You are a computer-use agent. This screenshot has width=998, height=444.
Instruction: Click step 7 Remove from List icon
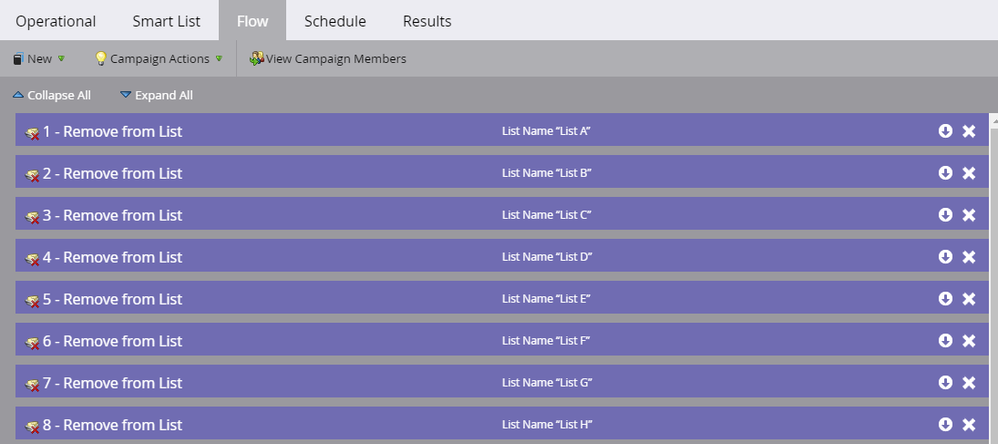tap(32, 384)
